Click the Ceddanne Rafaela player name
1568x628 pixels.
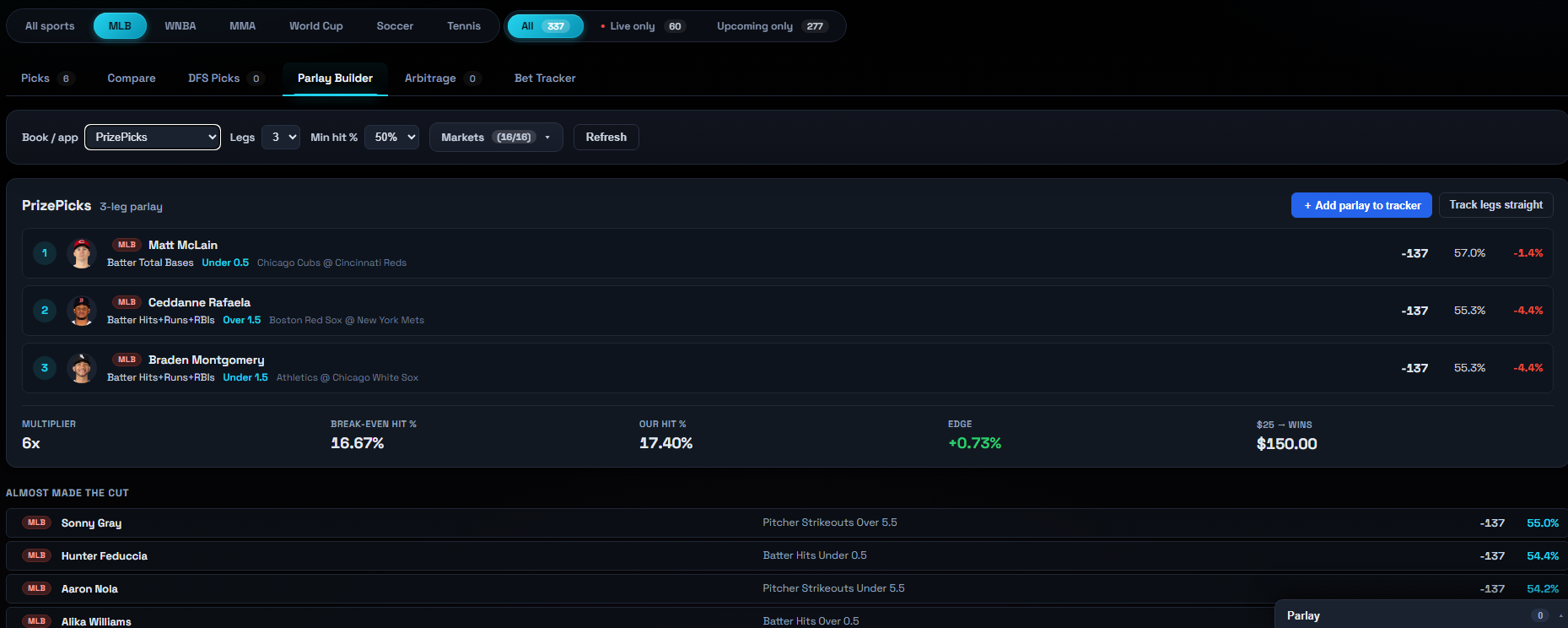(x=199, y=302)
